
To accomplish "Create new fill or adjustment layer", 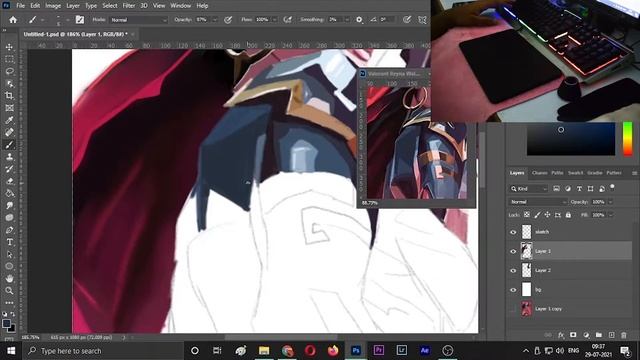I will pyautogui.click(x=586, y=335).
